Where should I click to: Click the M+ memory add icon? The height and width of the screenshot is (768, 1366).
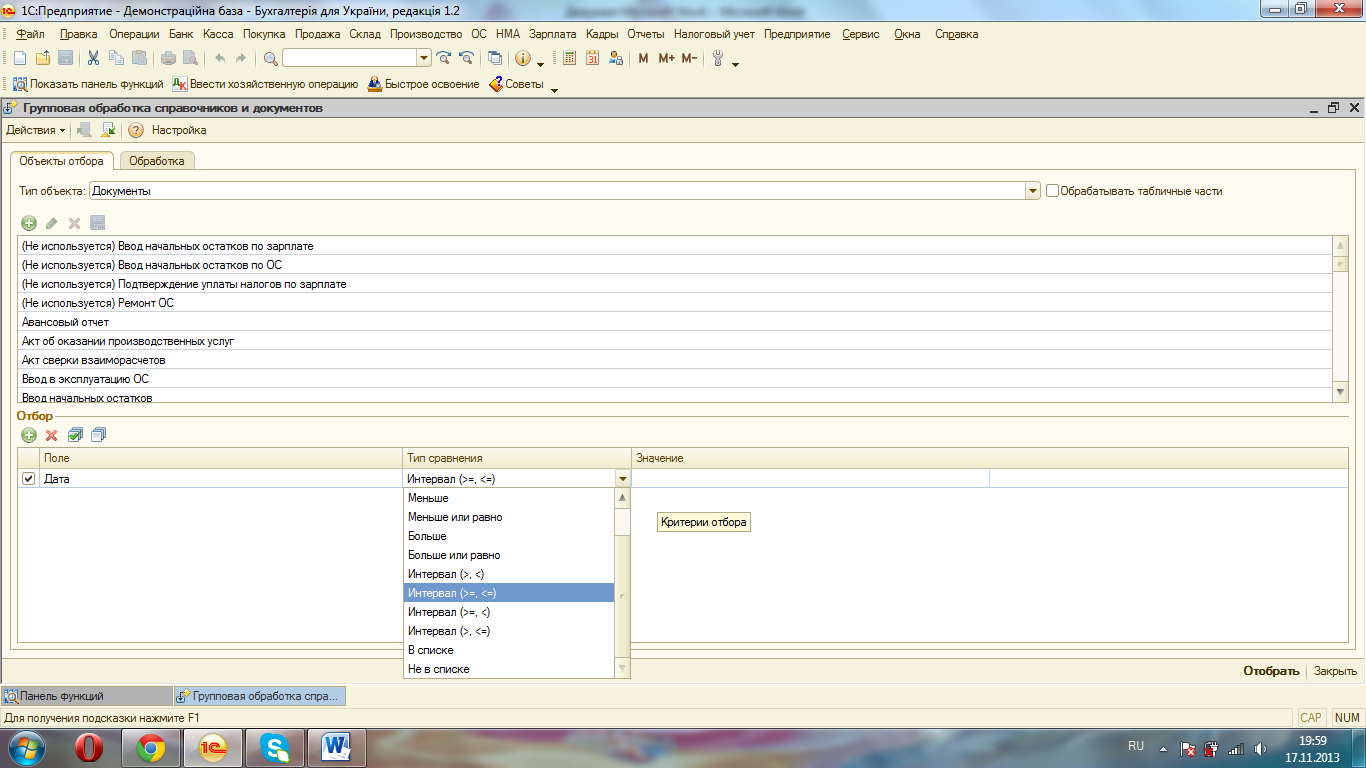666,58
